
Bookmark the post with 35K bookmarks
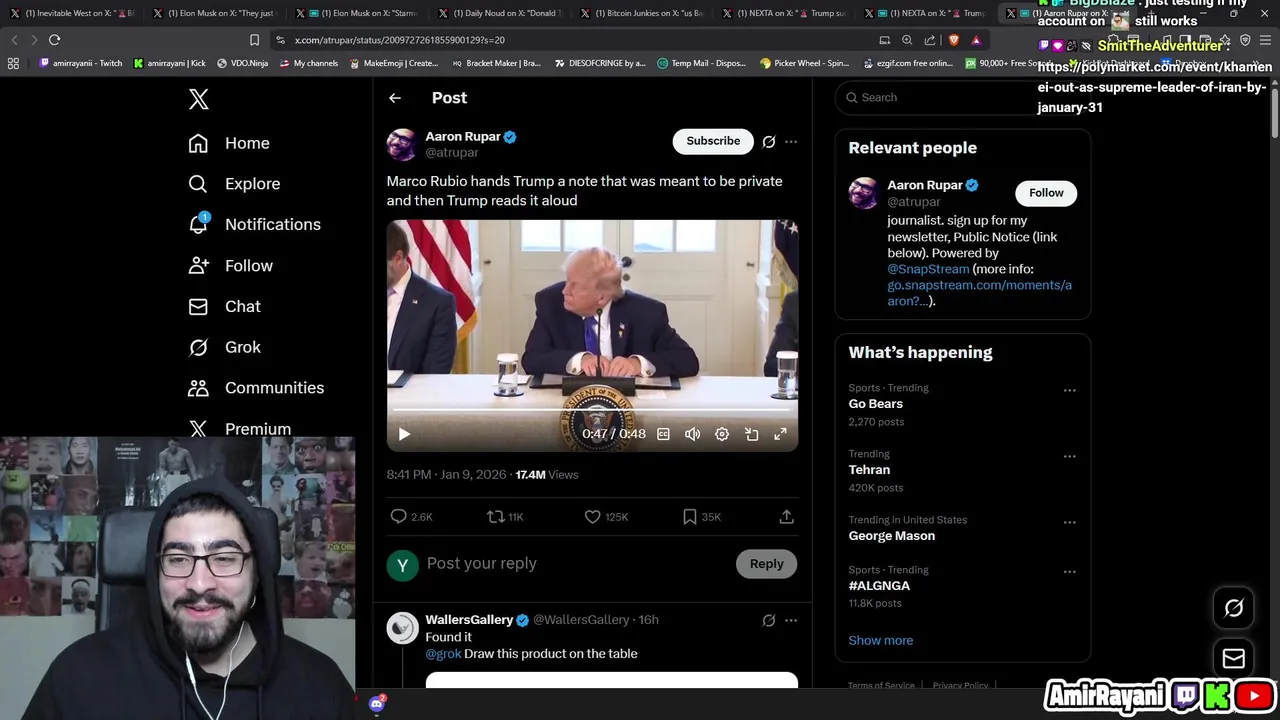pyautogui.click(x=701, y=517)
